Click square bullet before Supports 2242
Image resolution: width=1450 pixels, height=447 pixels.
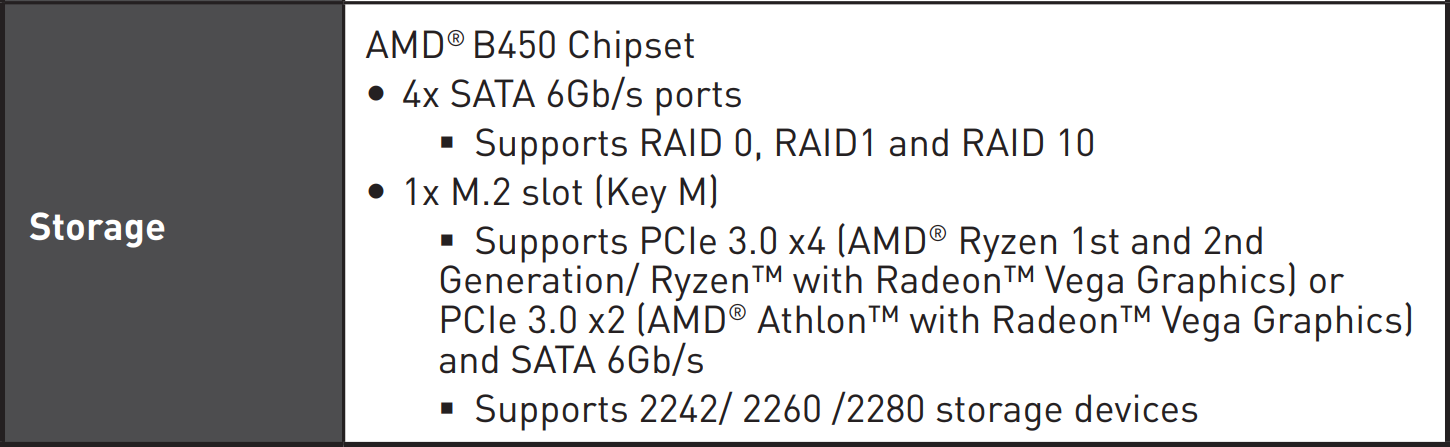tap(448, 410)
